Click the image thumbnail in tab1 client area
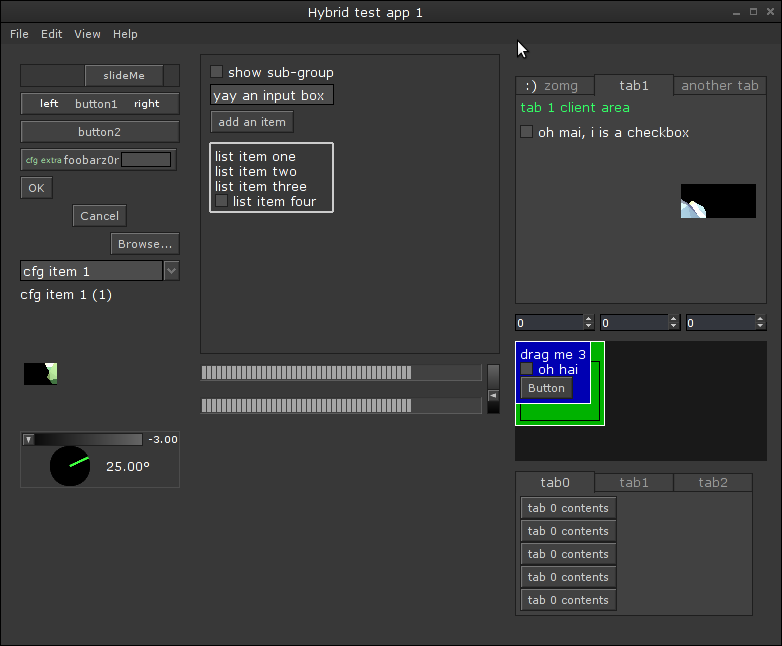 718,201
